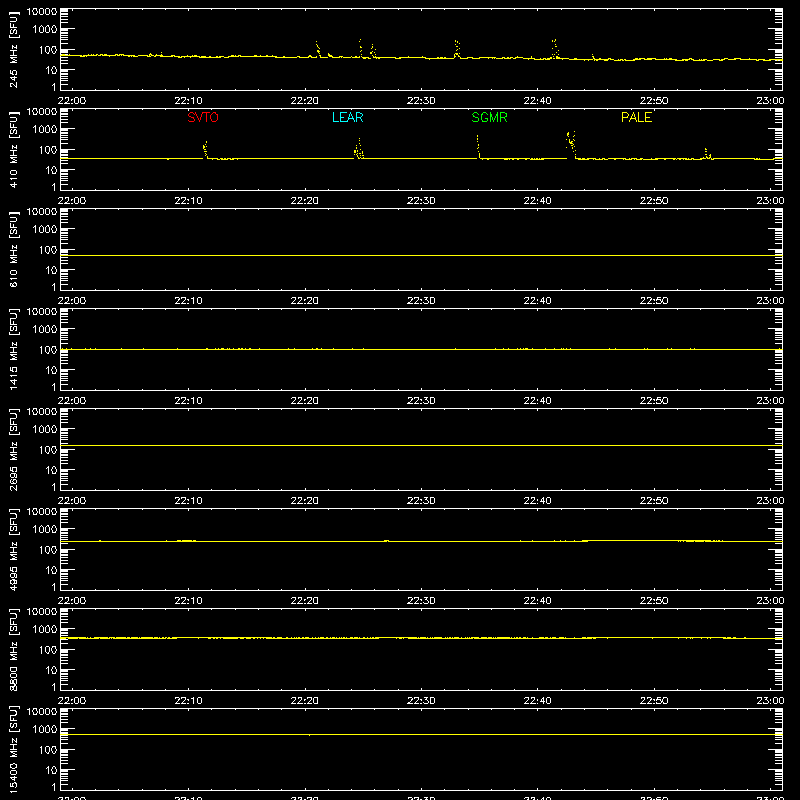Click the 22:40 tick label under 4995 MHz plot

tap(537, 601)
